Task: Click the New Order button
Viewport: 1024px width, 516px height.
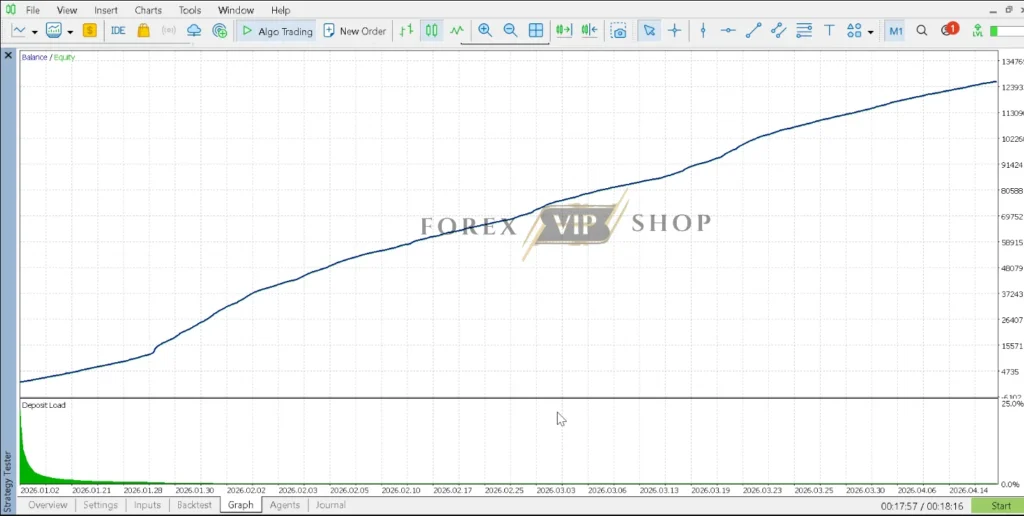Action: tap(355, 31)
